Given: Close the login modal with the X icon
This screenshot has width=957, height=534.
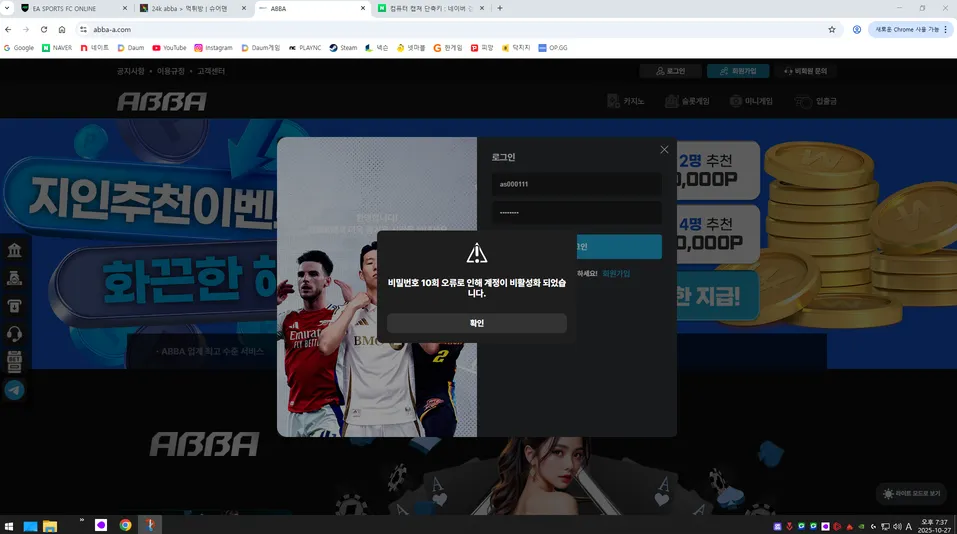Looking at the screenshot, I should (x=664, y=150).
